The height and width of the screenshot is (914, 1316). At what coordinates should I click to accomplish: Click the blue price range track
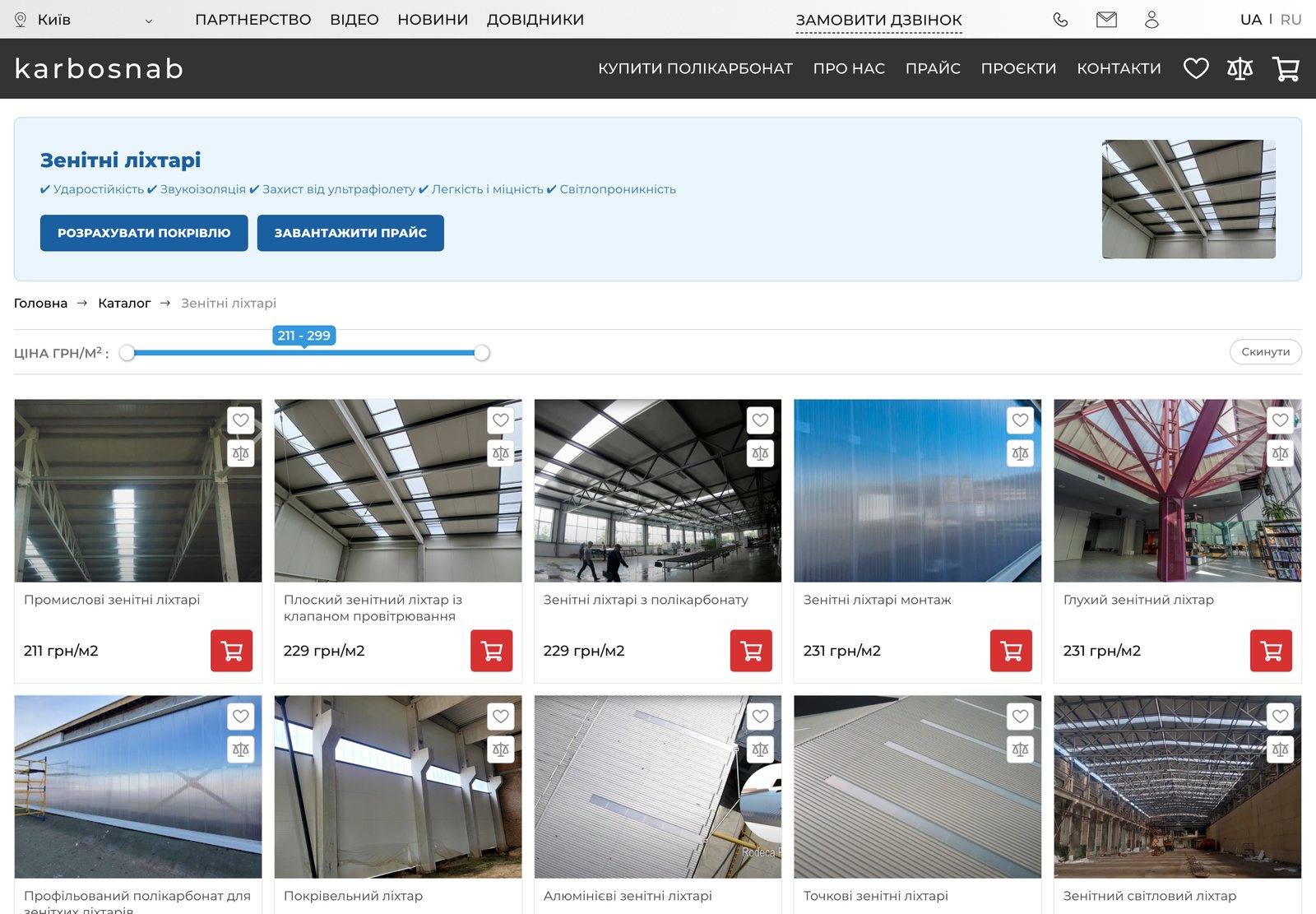coord(304,353)
